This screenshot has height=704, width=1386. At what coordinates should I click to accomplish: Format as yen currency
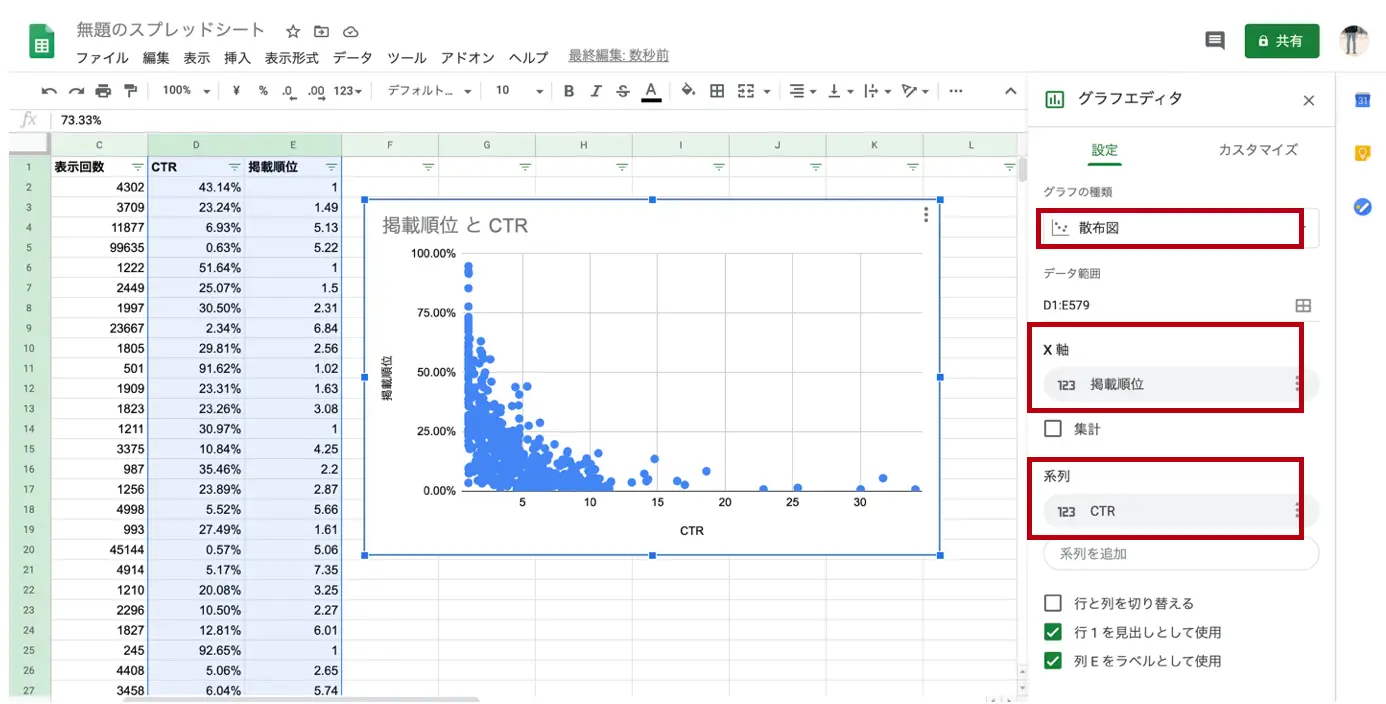pos(236,91)
